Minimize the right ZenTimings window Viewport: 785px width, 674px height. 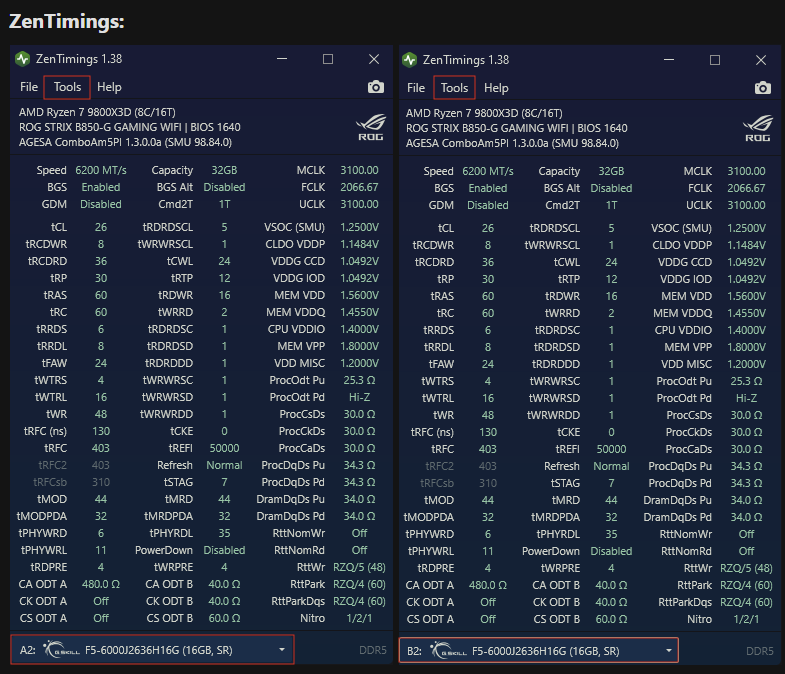tap(669, 60)
